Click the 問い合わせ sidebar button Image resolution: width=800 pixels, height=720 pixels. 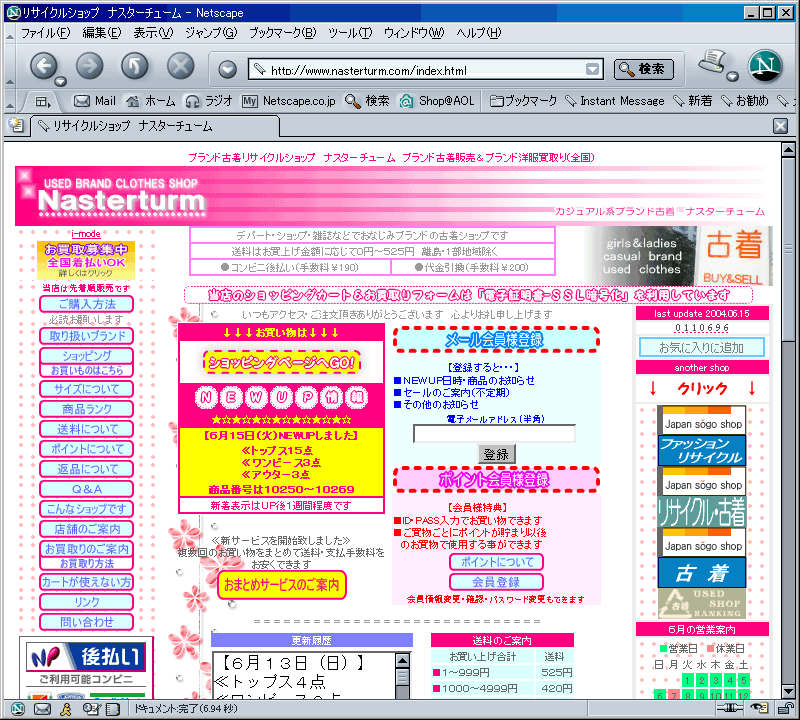(86, 622)
